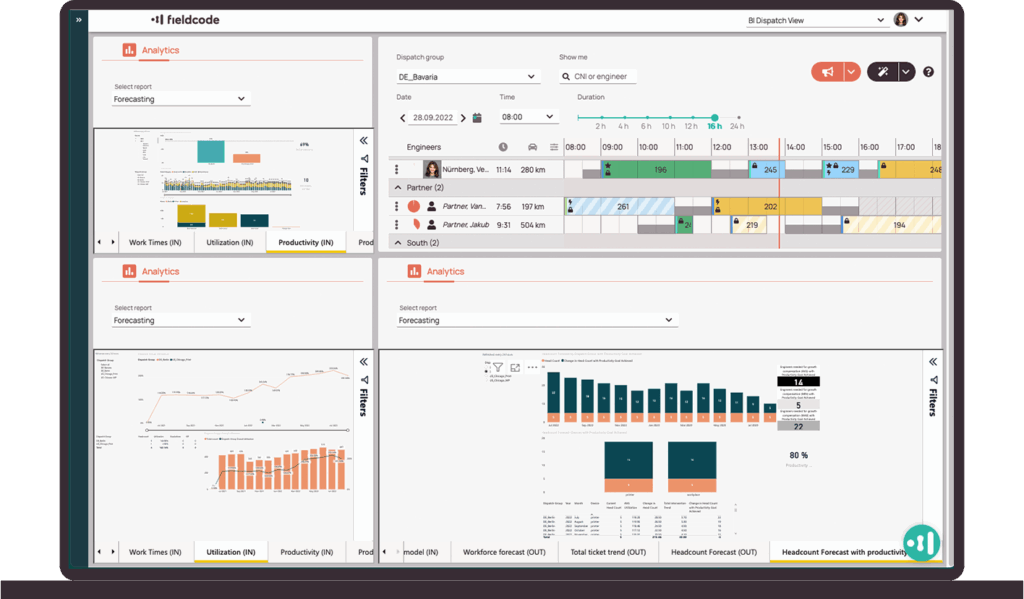The width and height of the screenshot is (1024, 599).
Task: Open the help question mark icon
Action: pyautogui.click(x=928, y=72)
